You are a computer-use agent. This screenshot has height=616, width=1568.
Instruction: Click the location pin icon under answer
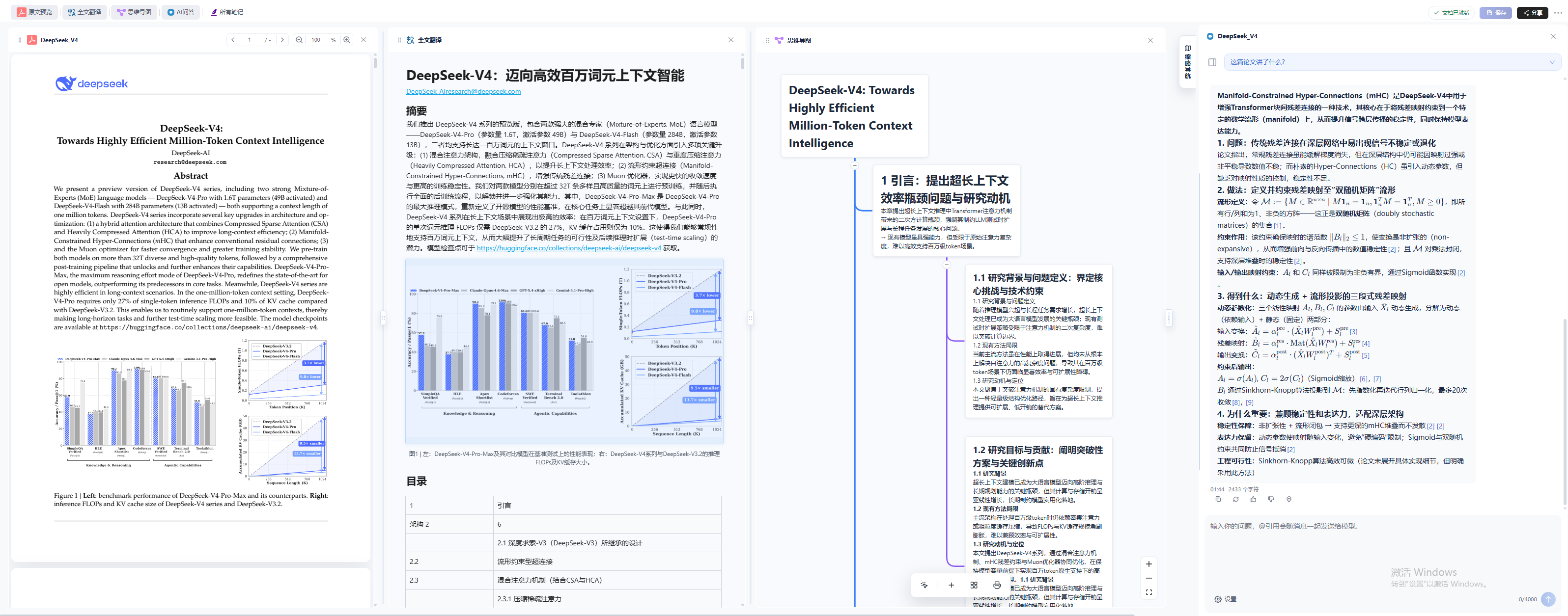1288,499
